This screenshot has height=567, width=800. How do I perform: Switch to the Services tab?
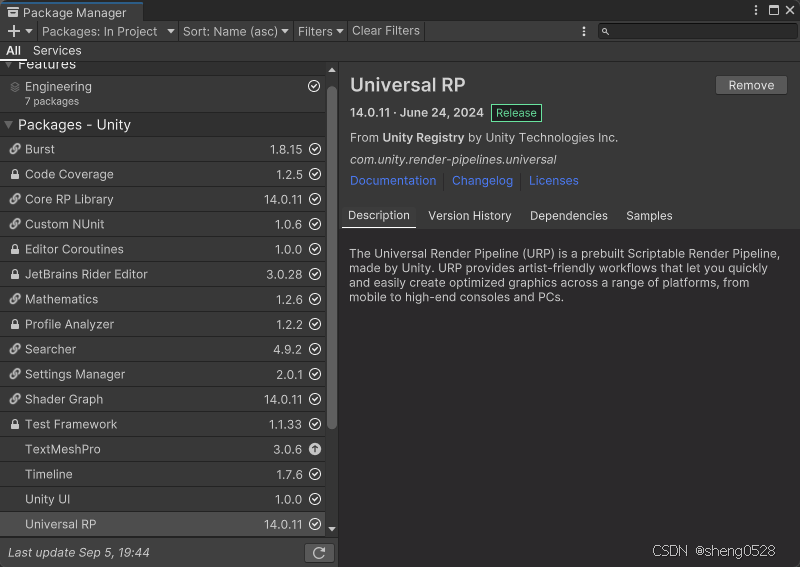pos(57,51)
